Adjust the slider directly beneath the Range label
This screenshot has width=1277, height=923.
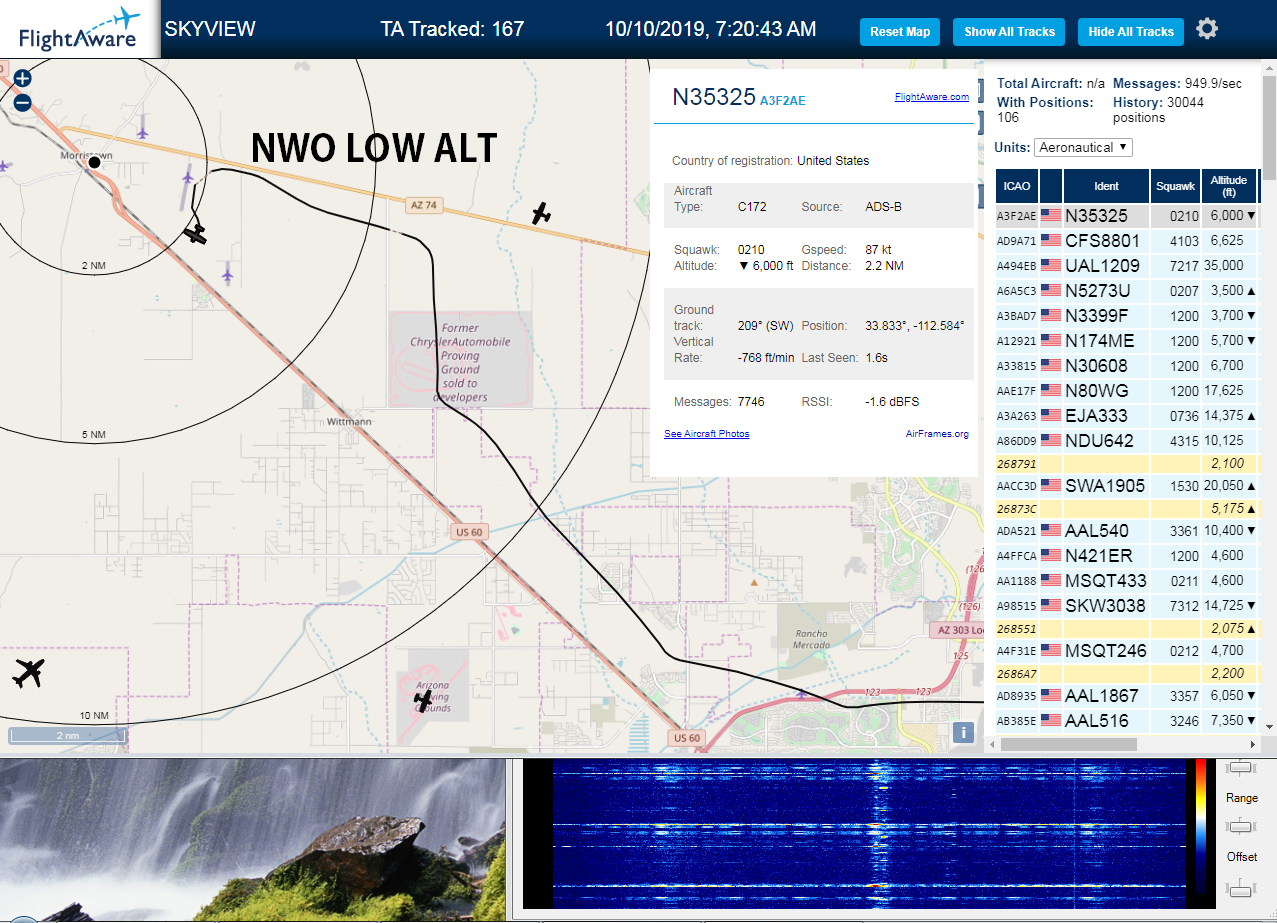pos(1241,826)
